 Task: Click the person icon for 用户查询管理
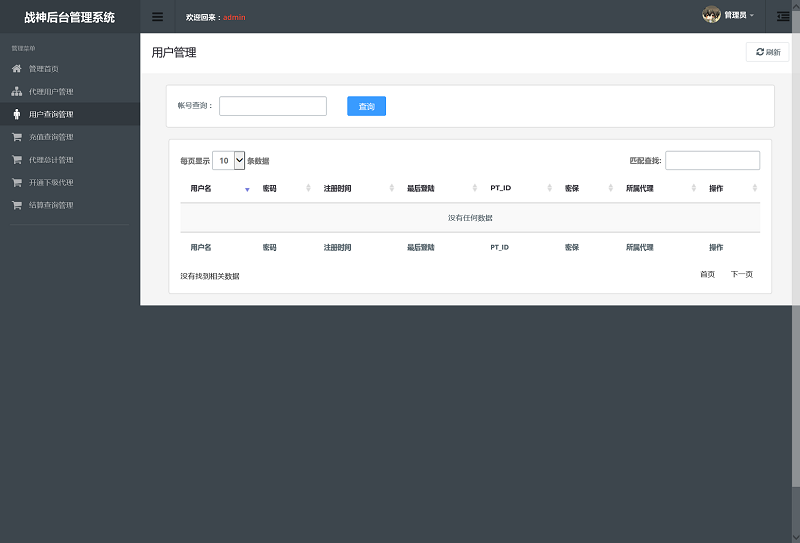(x=17, y=114)
